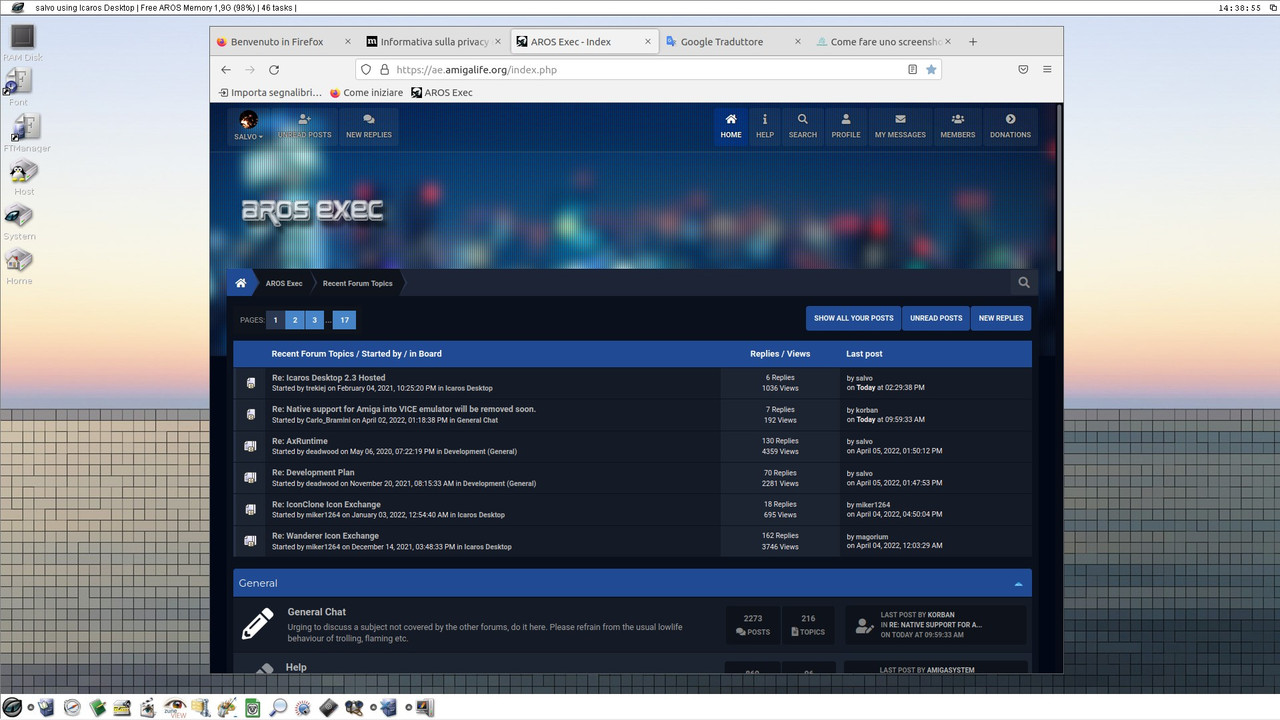
Task: Open Donations nav icon
Action: click(1010, 126)
